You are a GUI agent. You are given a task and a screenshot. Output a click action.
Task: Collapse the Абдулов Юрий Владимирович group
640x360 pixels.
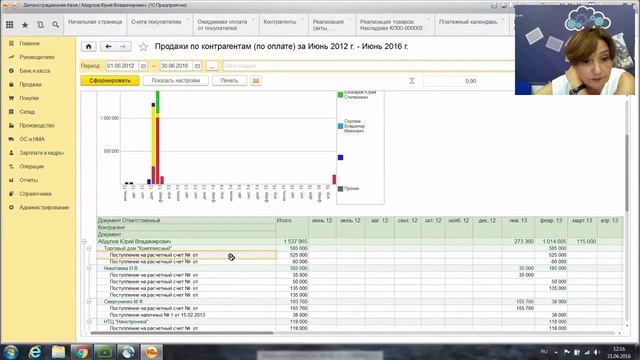(x=84, y=242)
